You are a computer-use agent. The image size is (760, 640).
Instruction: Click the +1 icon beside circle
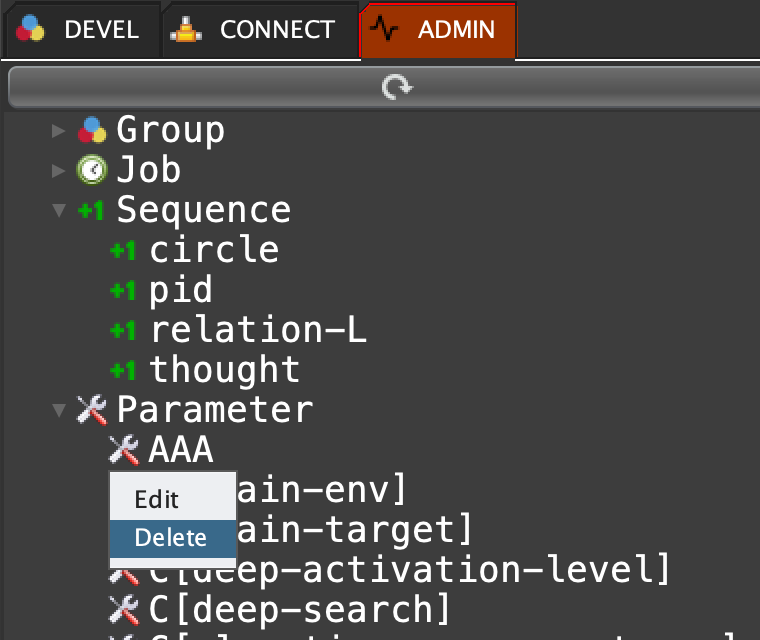(123, 250)
